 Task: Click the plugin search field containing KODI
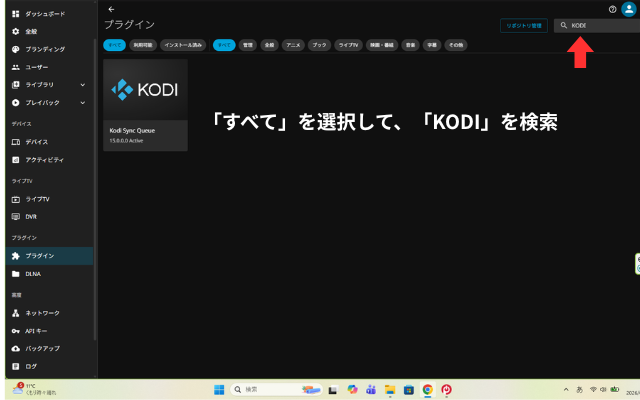(x=600, y=25)
